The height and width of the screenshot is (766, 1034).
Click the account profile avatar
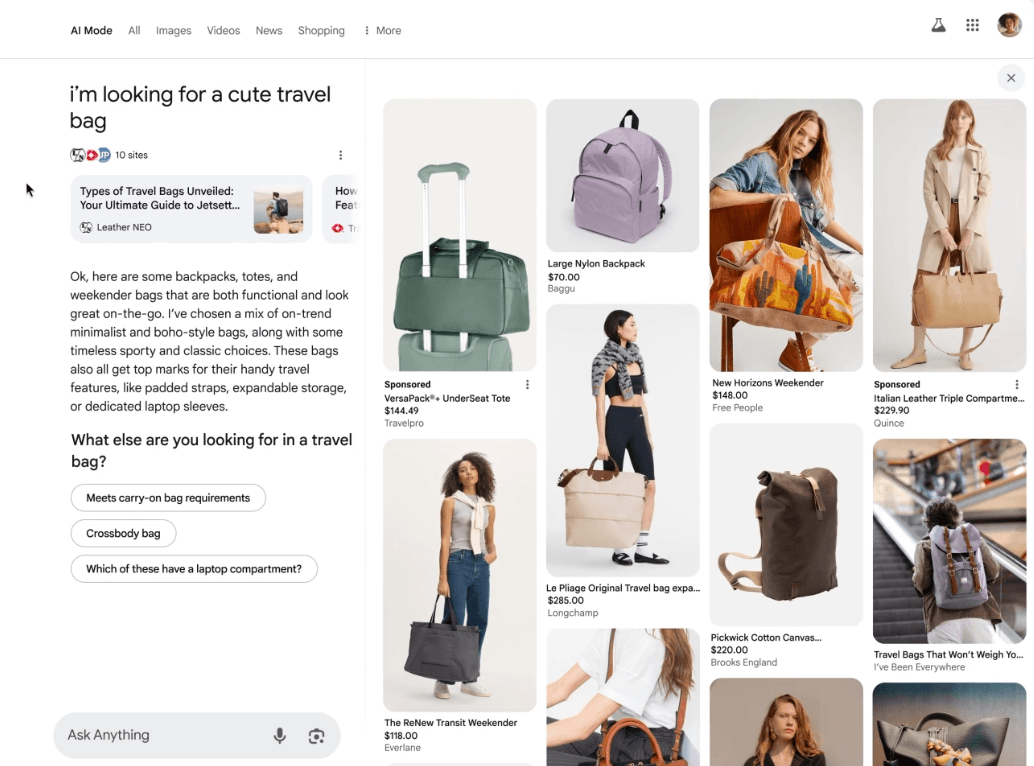point(1009,26)
